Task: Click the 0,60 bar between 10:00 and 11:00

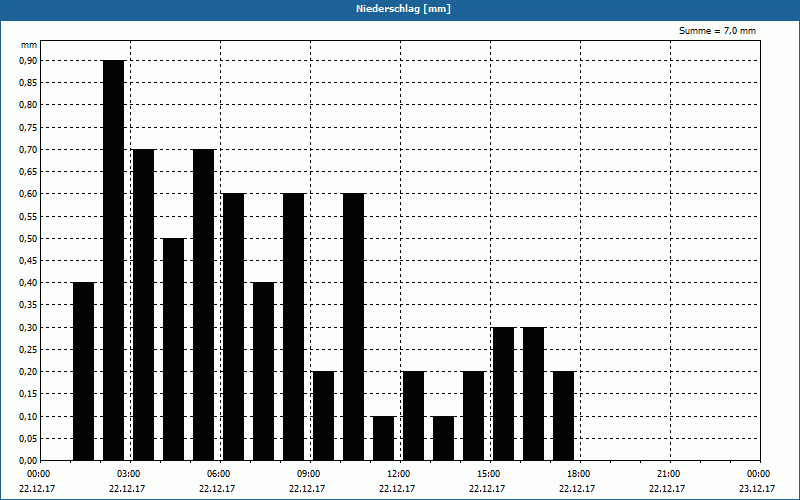Action: [x=354, y=327]
